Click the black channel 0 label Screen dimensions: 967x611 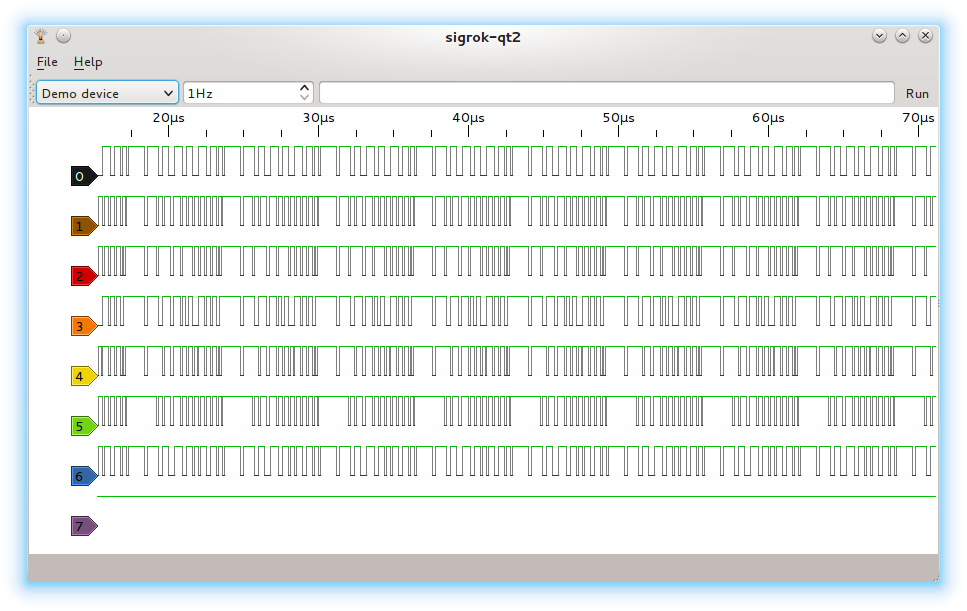point(82,177)
